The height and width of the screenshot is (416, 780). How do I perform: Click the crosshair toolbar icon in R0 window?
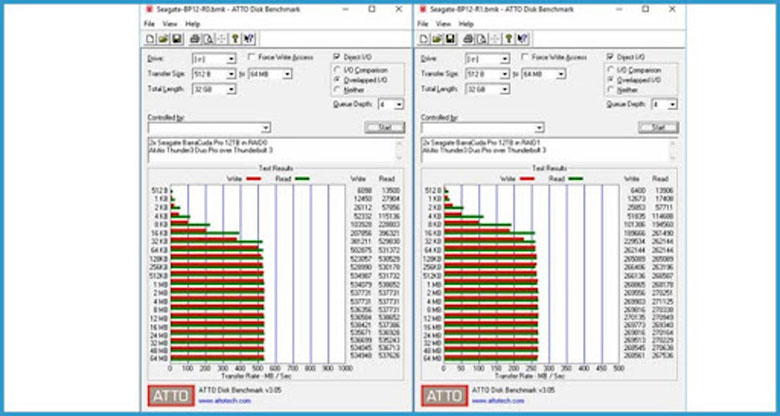[221, 39]
